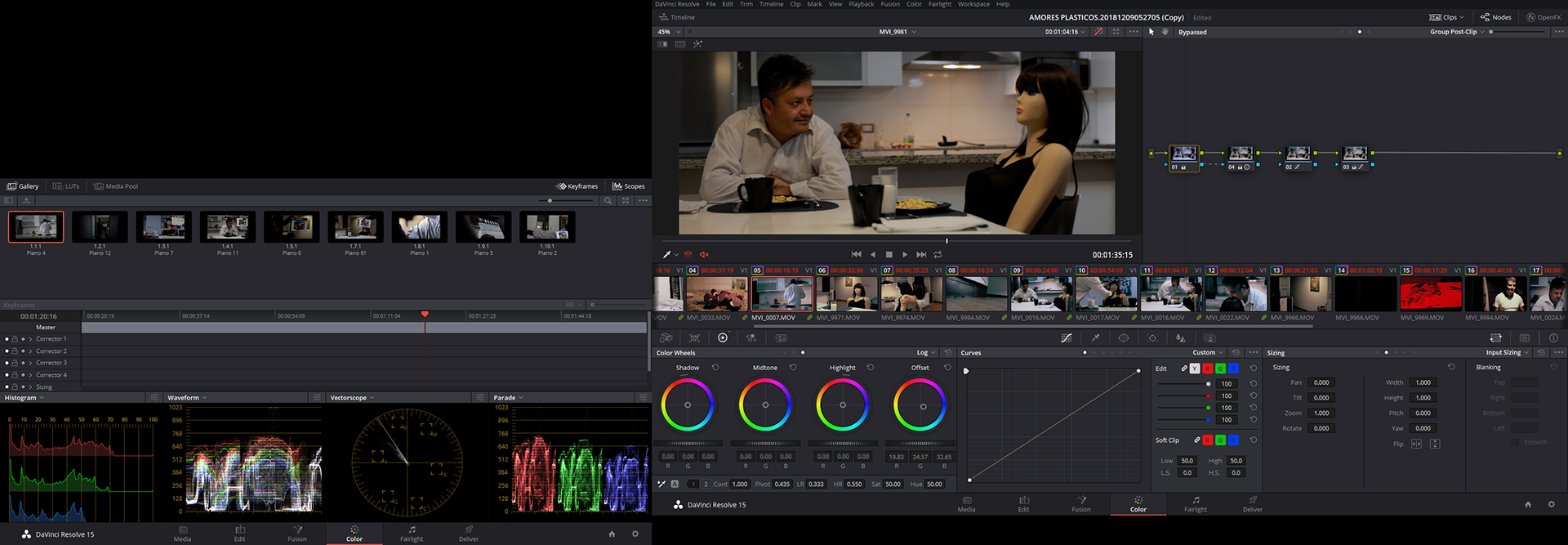Show the Media Pool panel
The image size is (1568, 545).
pyautogui.click(x=116, y=186)
